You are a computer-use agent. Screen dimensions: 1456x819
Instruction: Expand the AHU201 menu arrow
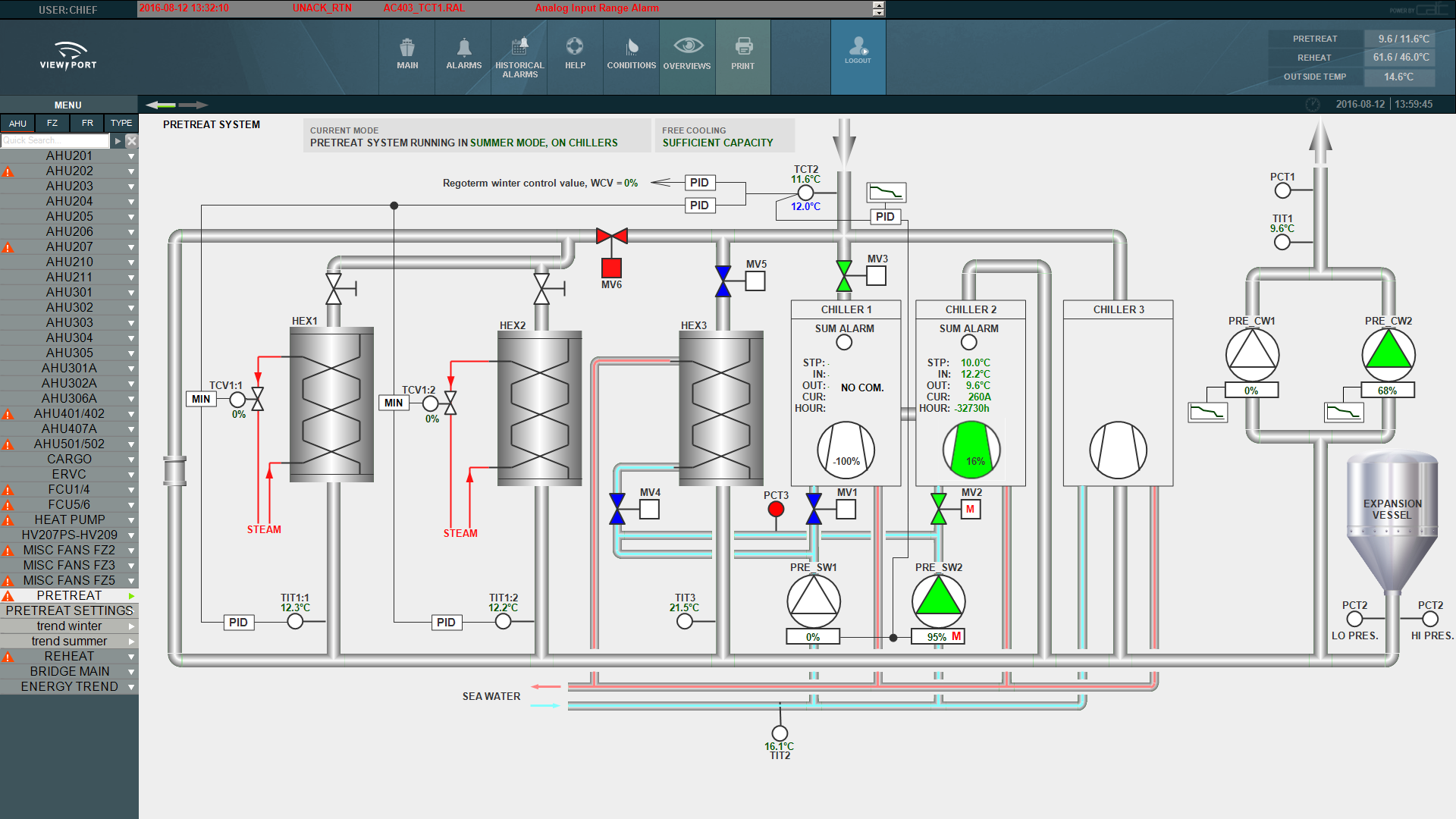point(131,156)
